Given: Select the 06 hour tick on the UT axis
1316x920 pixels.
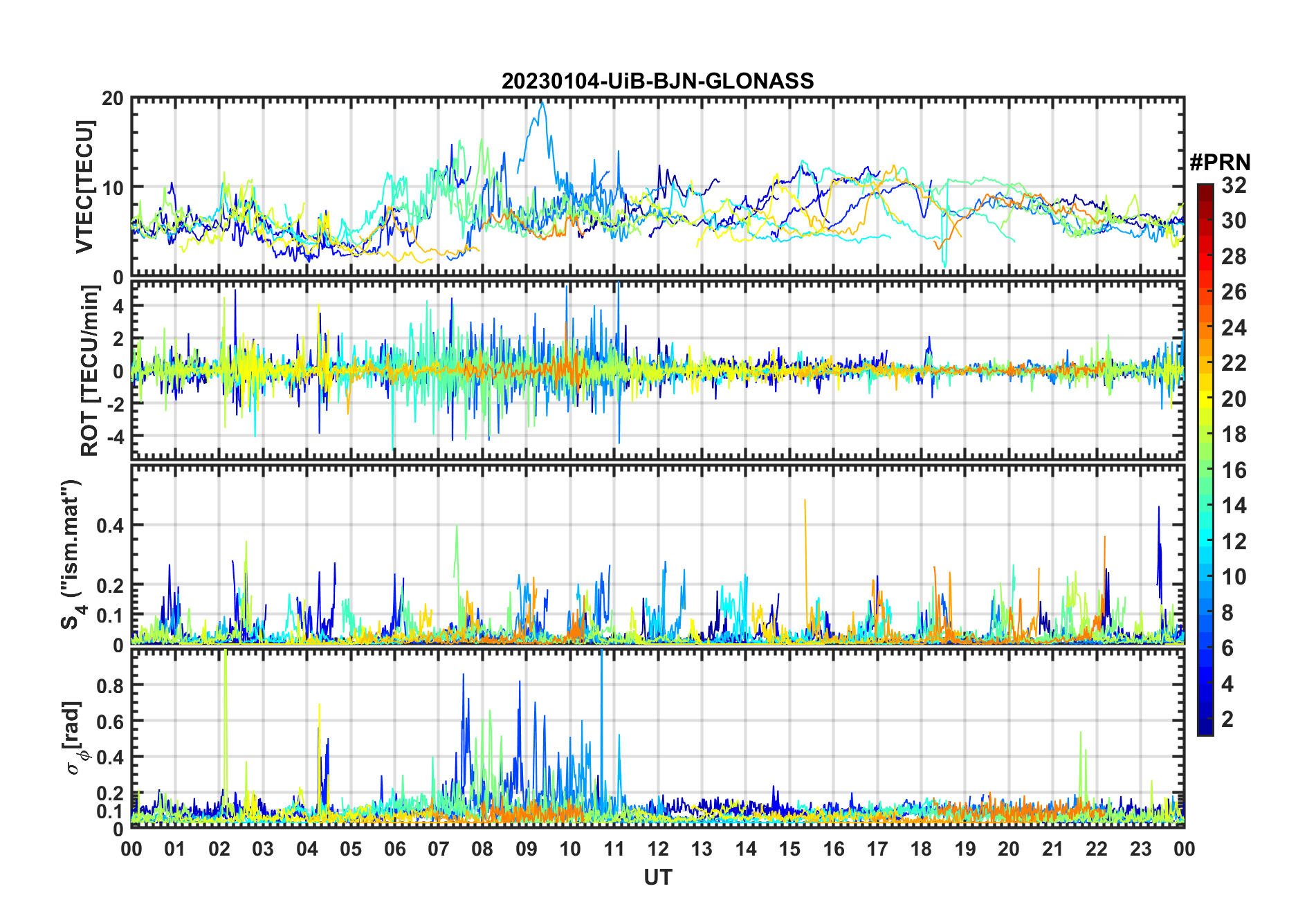Looking at the screenshot, I should tap(395, 849).
